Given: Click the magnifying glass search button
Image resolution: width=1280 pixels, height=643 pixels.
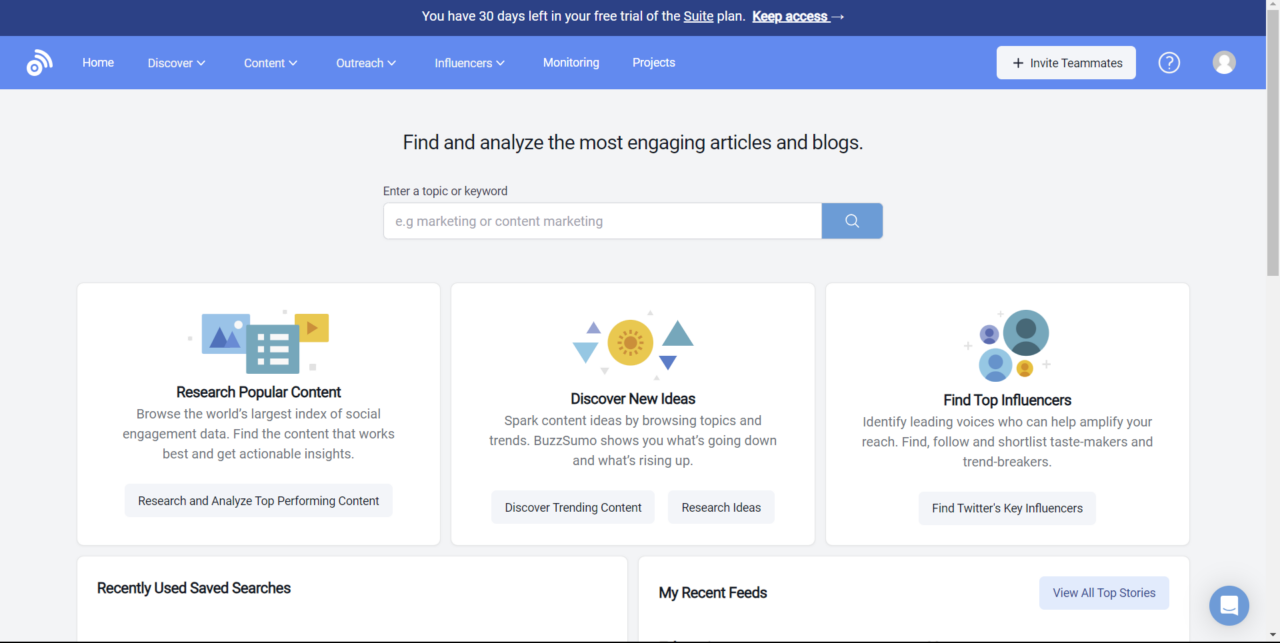Looking at the screenshot, I should (x=852, y=221).
